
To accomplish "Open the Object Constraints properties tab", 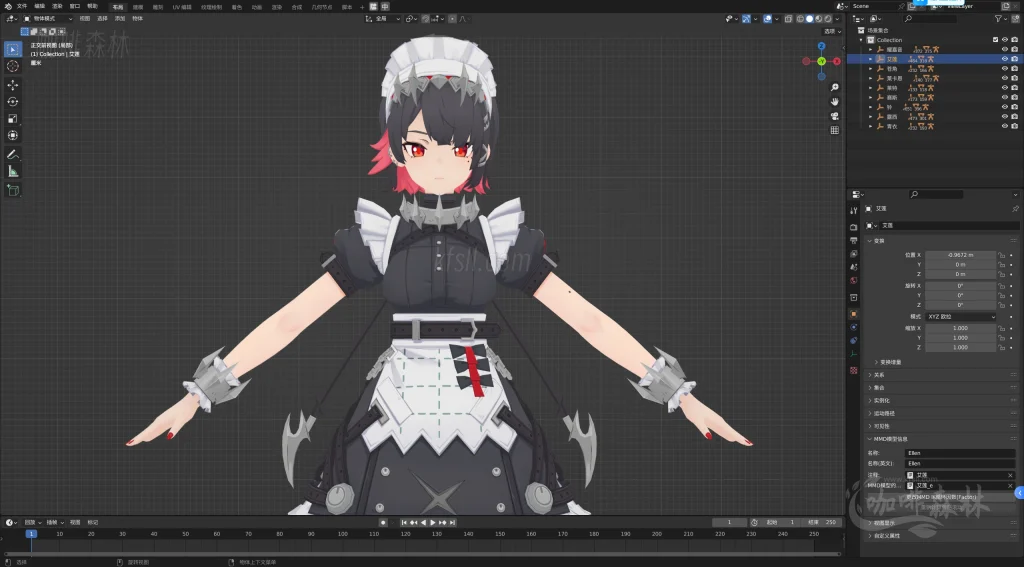I will click(854, 340).
